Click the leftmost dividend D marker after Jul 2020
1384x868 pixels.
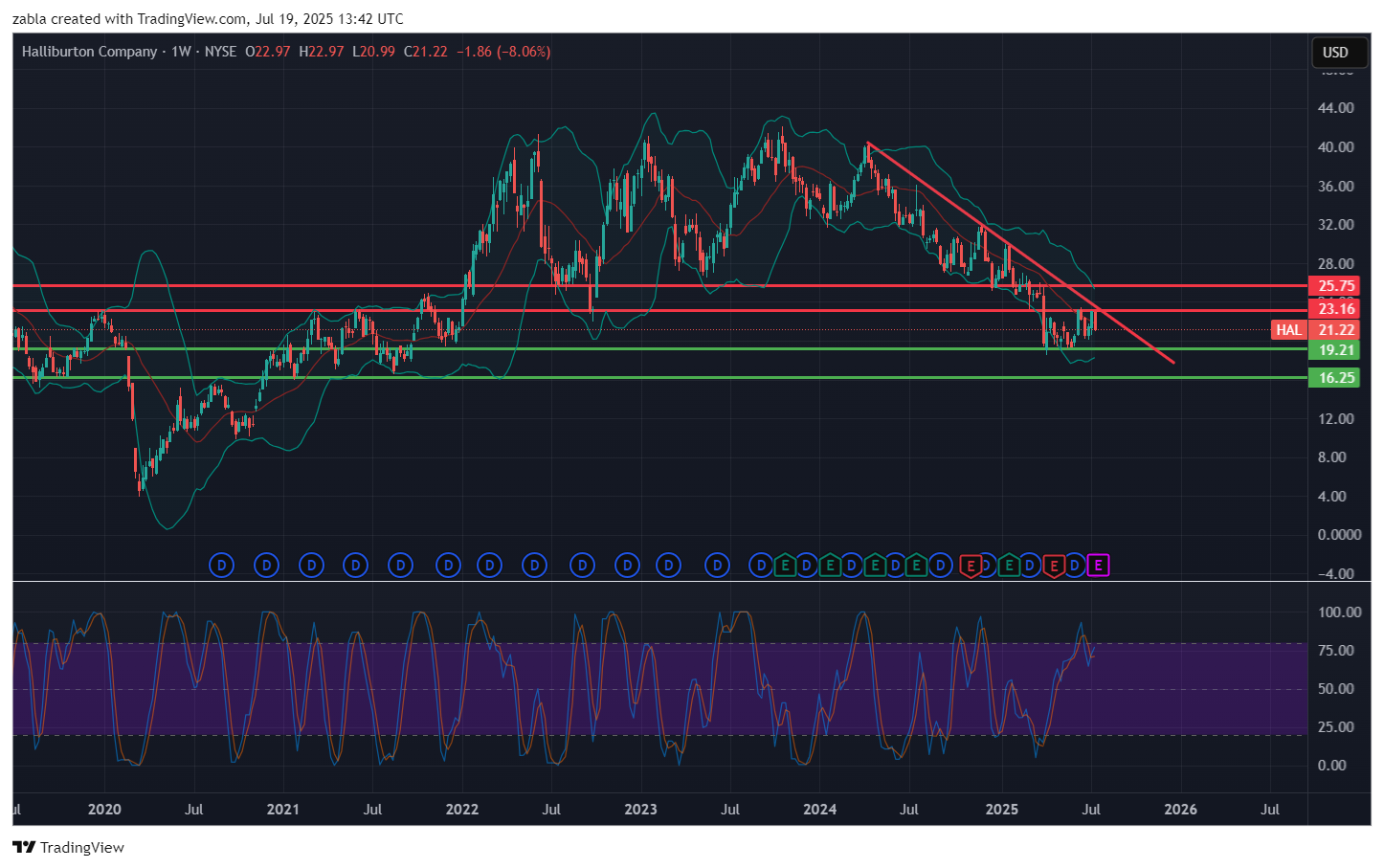pyautogui.click(x=221, y=566)
